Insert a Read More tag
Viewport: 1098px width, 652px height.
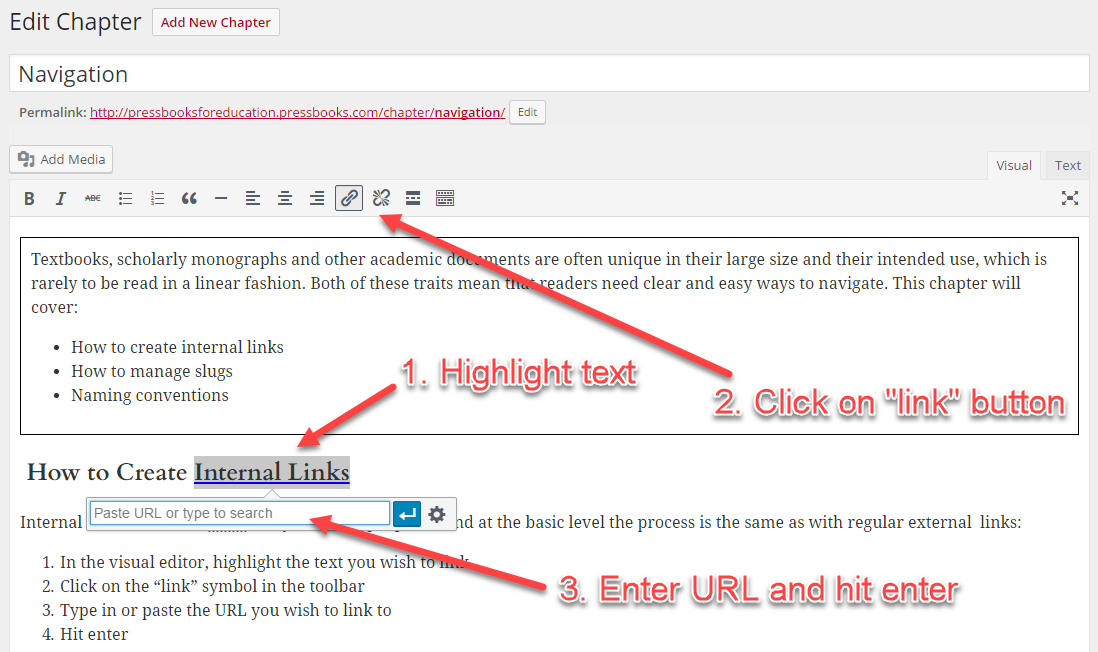tap(413, 199)
